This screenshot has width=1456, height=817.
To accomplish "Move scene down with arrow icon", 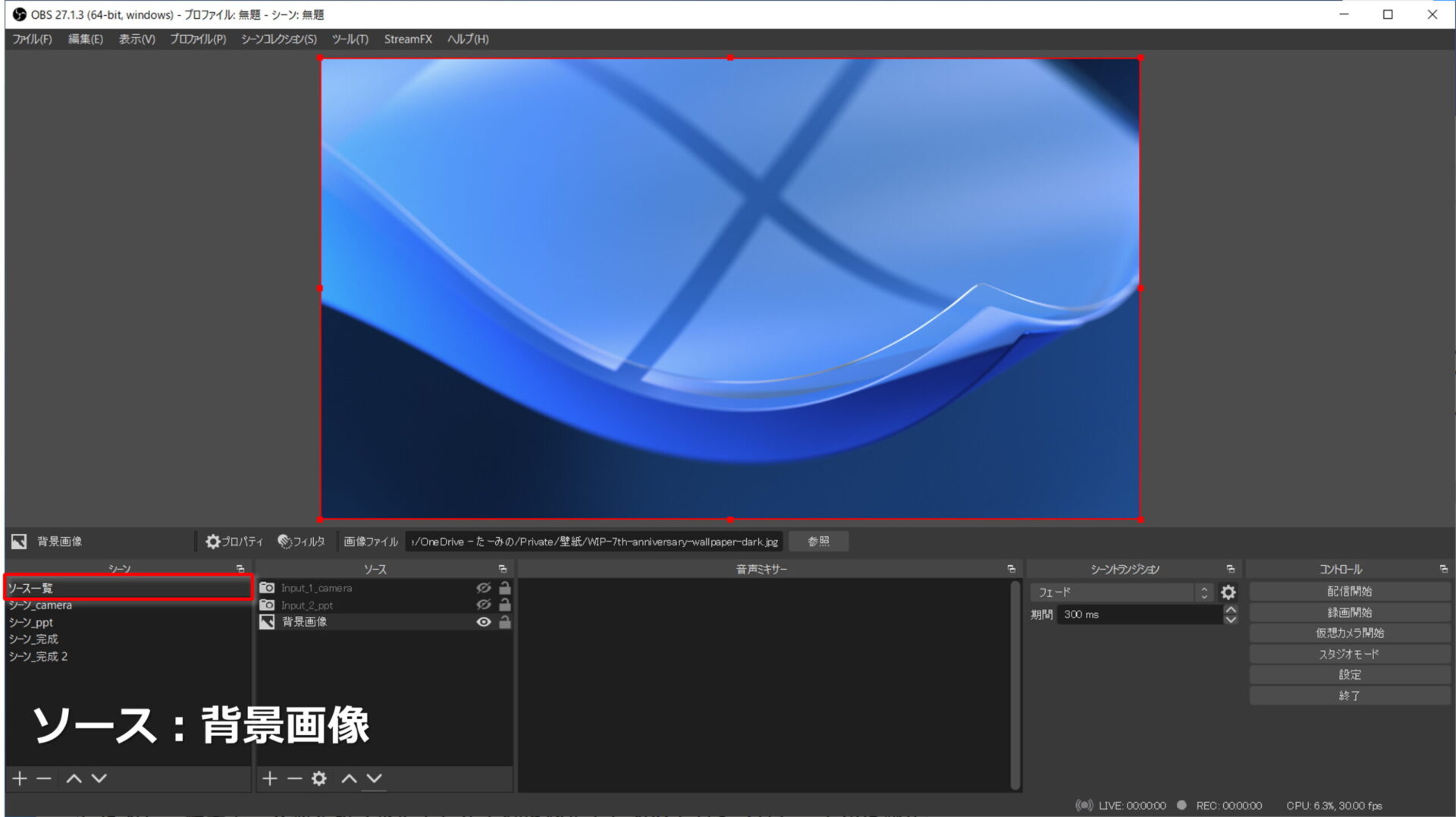I will click(99, 778).
